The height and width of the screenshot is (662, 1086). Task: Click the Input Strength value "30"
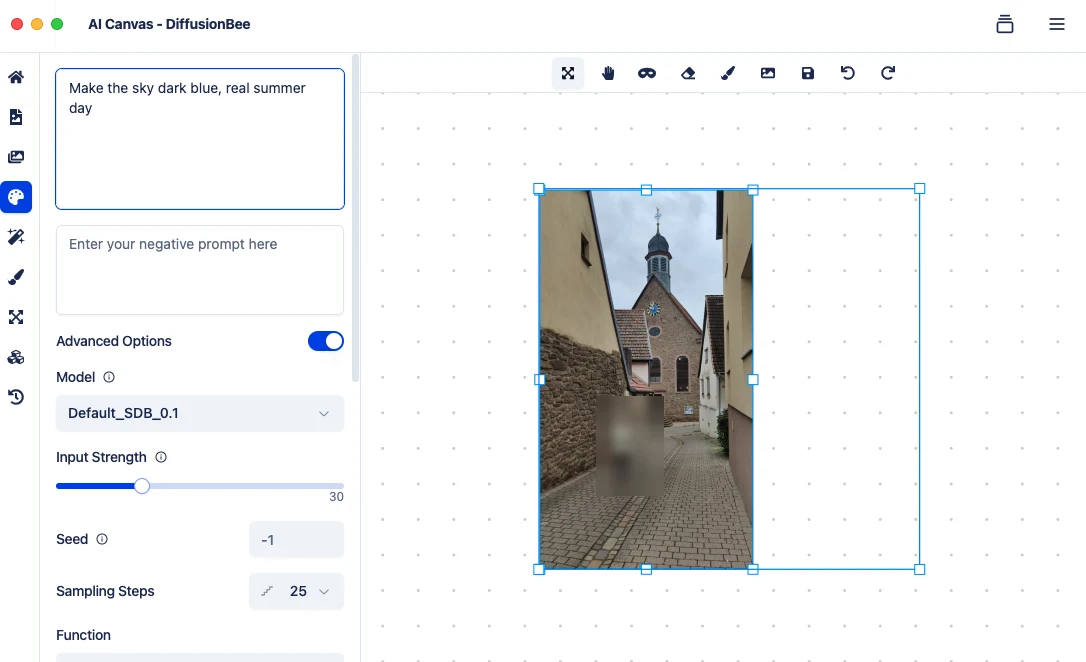(336, 496)
